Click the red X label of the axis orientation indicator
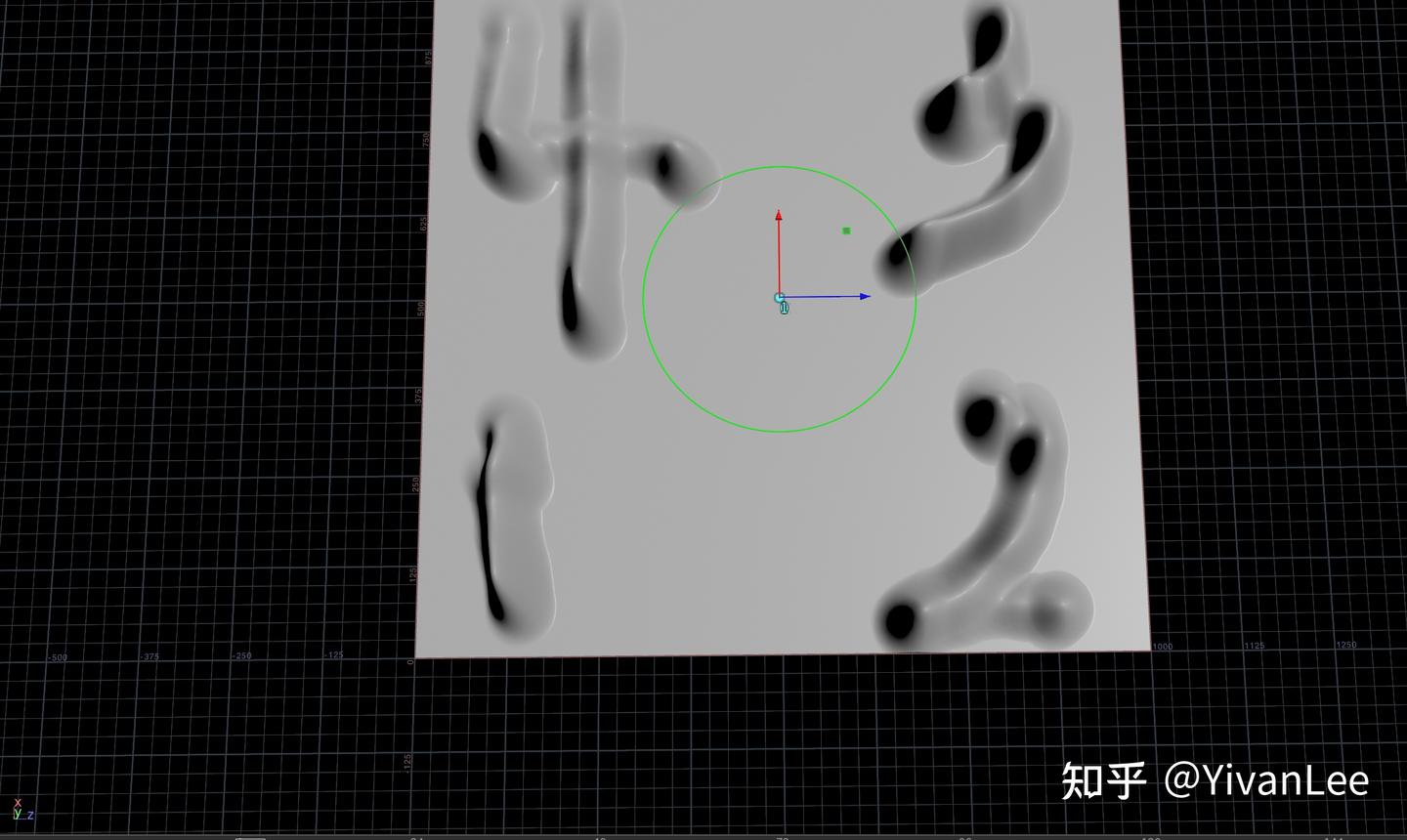 tap(19, 803)
